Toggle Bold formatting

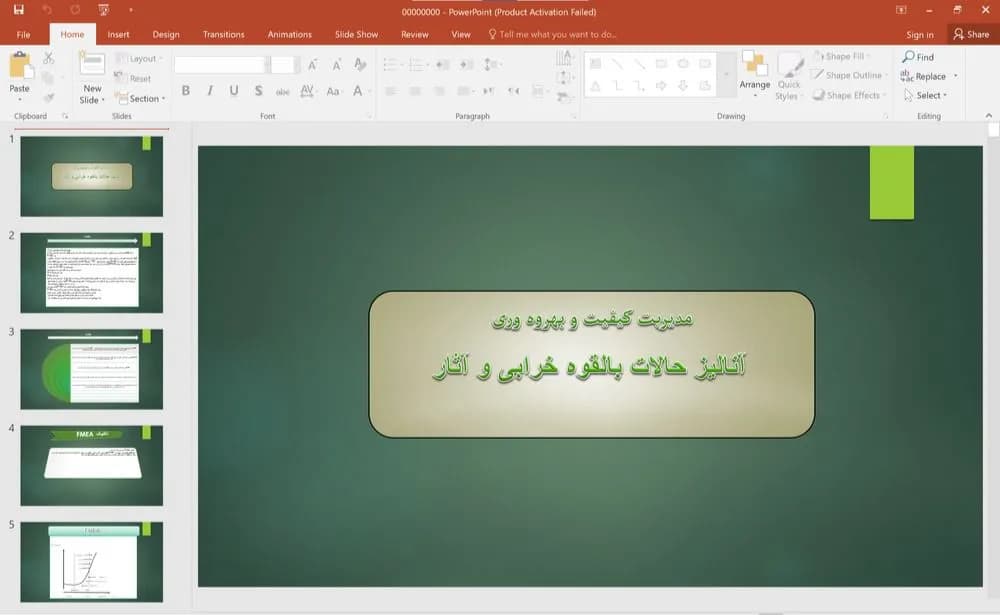[186, 91]
